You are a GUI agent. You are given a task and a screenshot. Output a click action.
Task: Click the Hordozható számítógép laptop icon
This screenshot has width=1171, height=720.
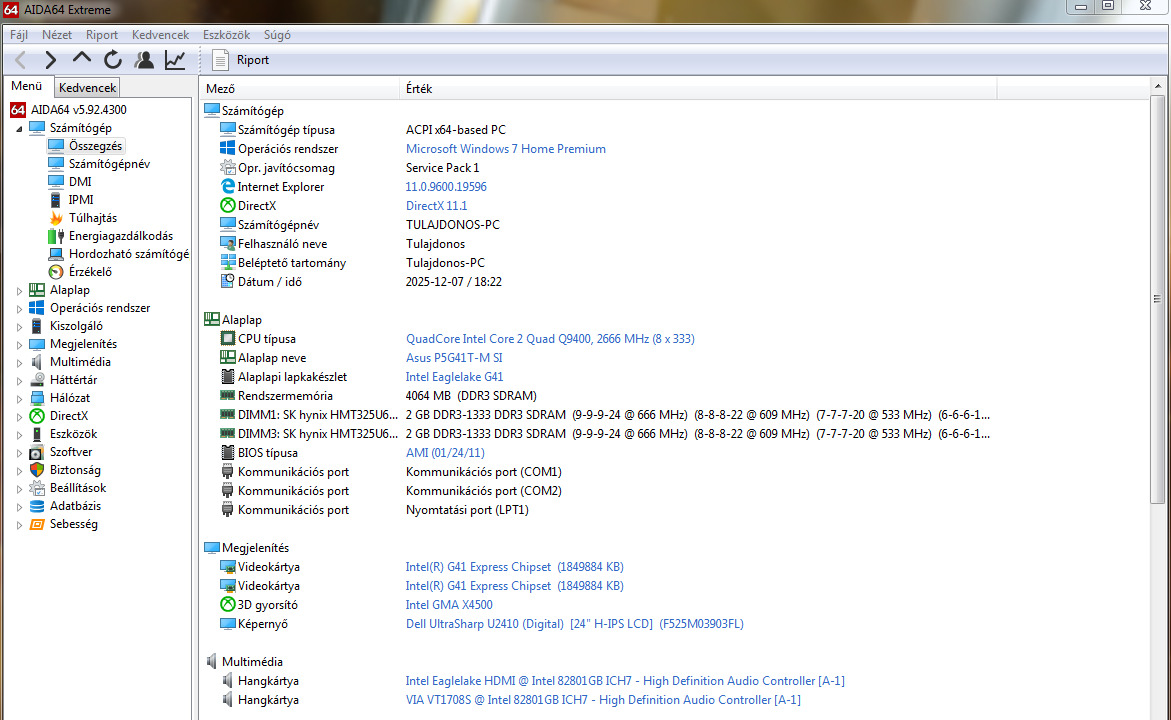56,254
